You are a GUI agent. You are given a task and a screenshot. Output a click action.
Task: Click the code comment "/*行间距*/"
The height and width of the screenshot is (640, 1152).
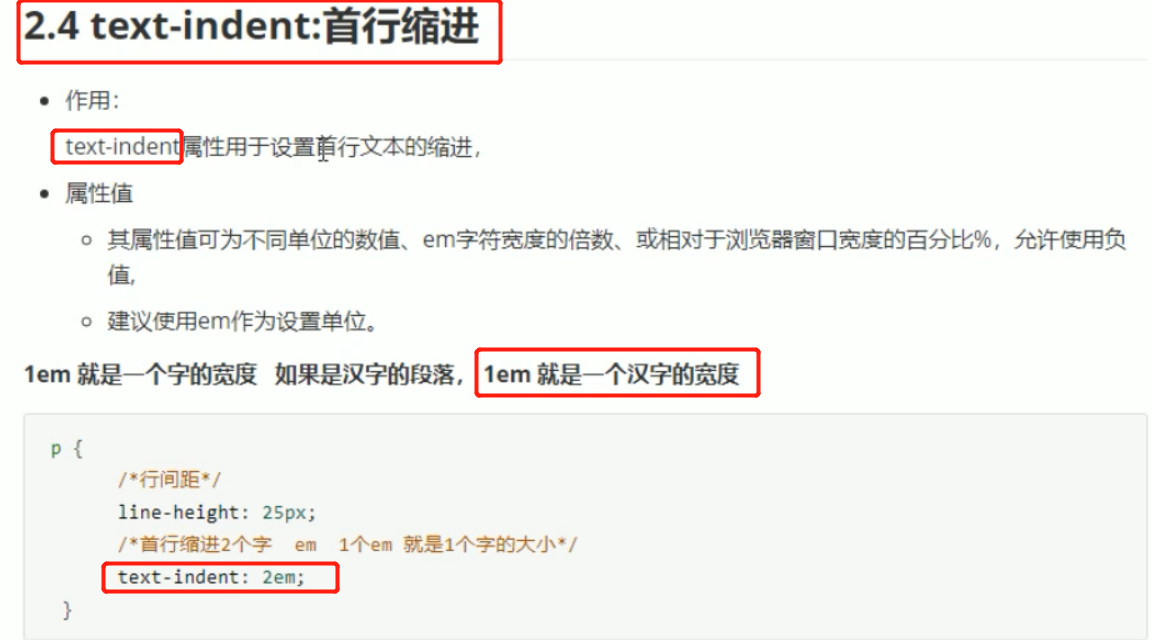click(169, 480)
